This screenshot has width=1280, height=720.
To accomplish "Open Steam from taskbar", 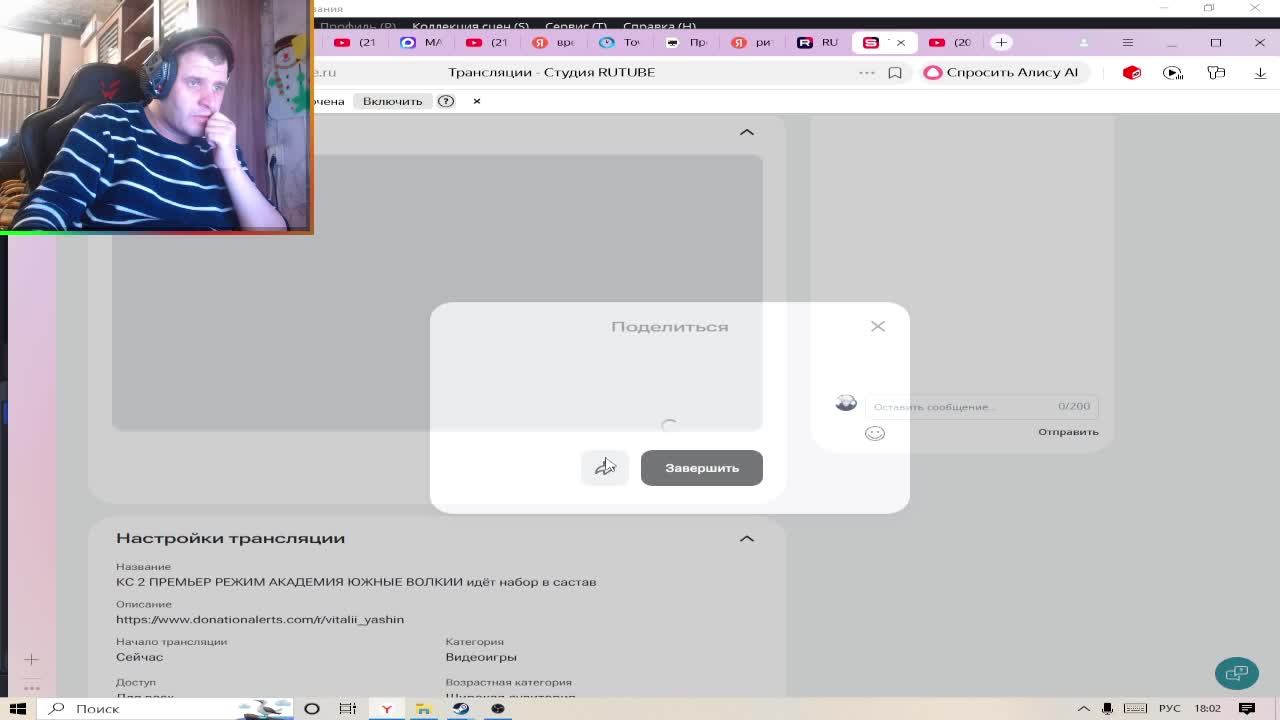I will [x=460, y=708].
